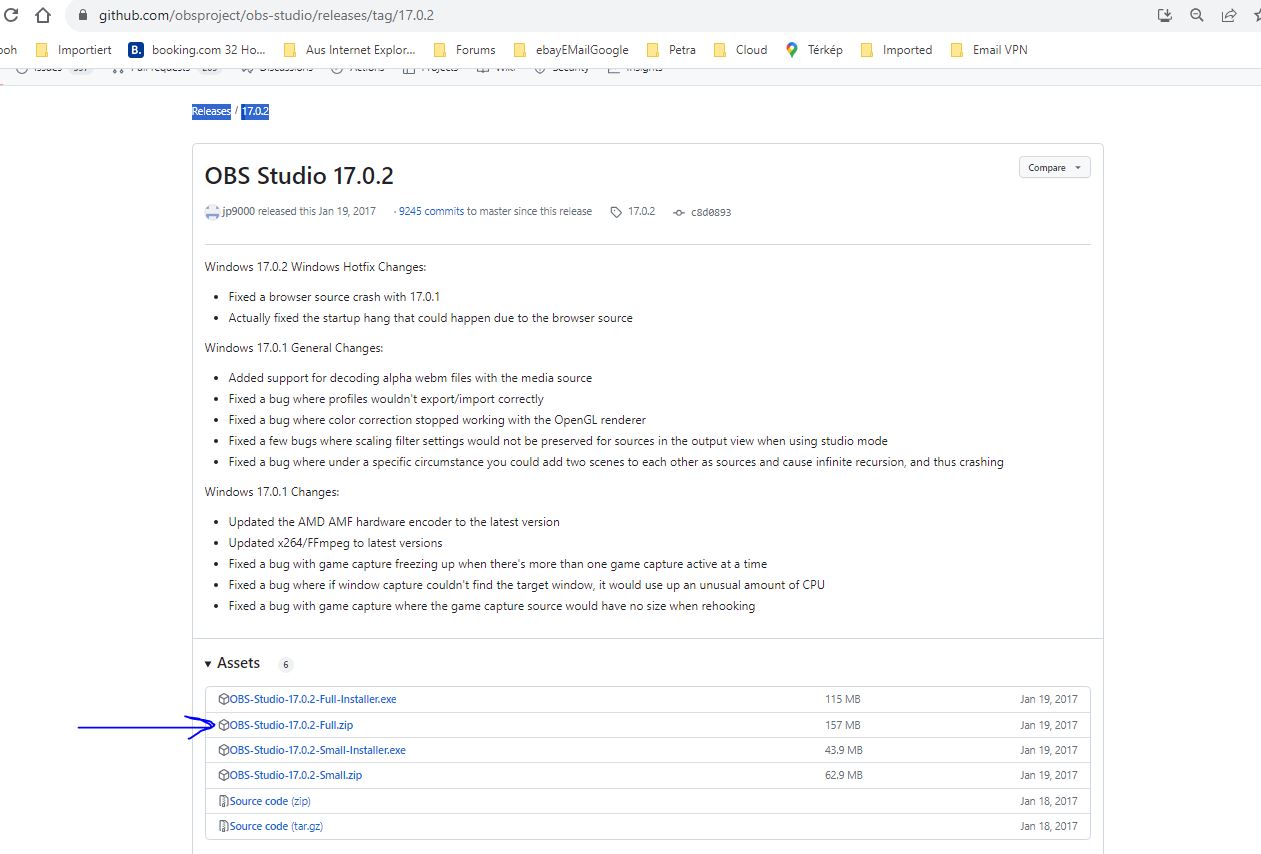The width and height of the screenshot is (1261, 854).
Task: Go to Releases breadcrumb link
Action: click(x=211, y=111)
